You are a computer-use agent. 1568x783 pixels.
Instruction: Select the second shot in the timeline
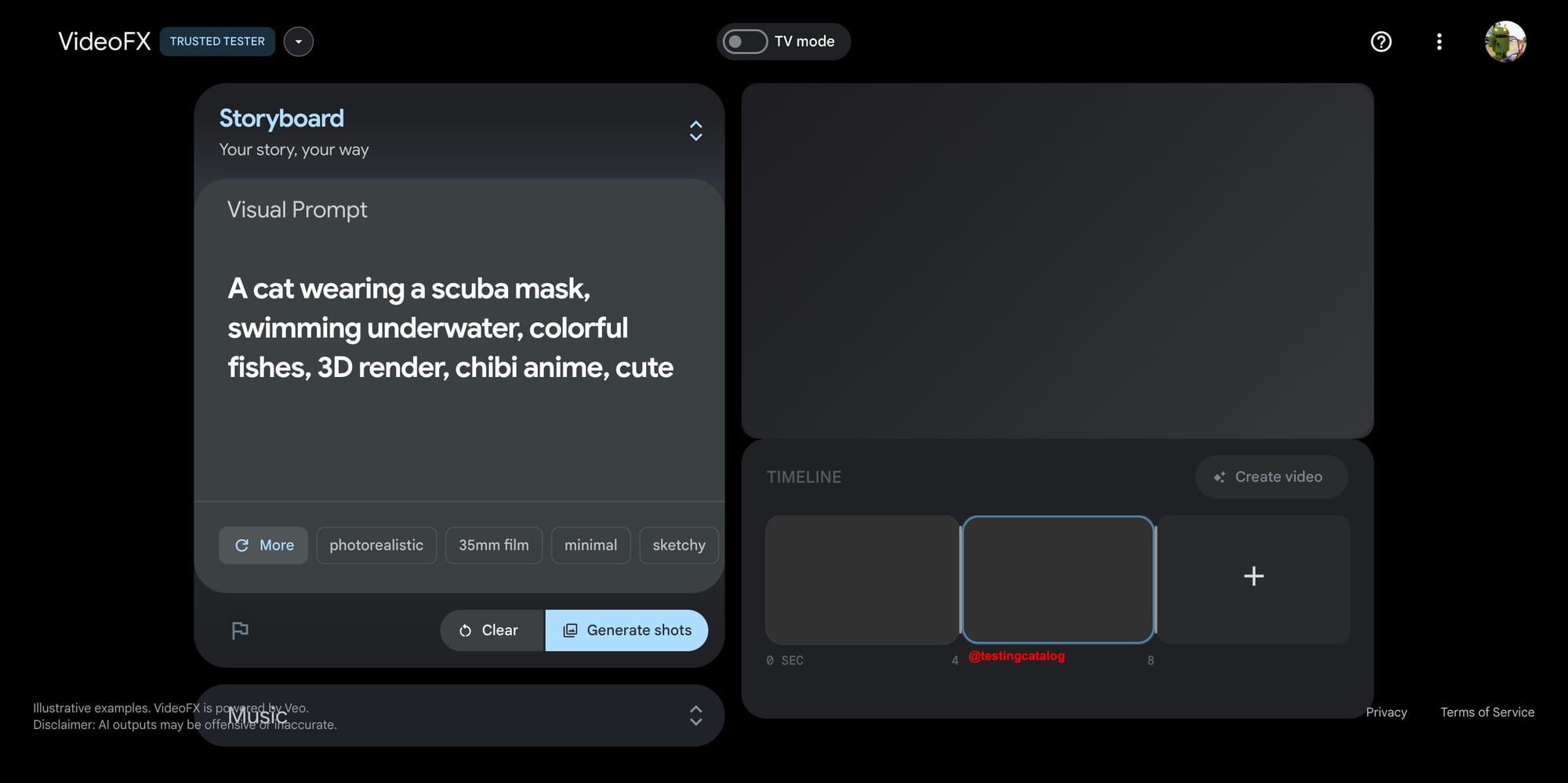click(x=1058, y=579)
